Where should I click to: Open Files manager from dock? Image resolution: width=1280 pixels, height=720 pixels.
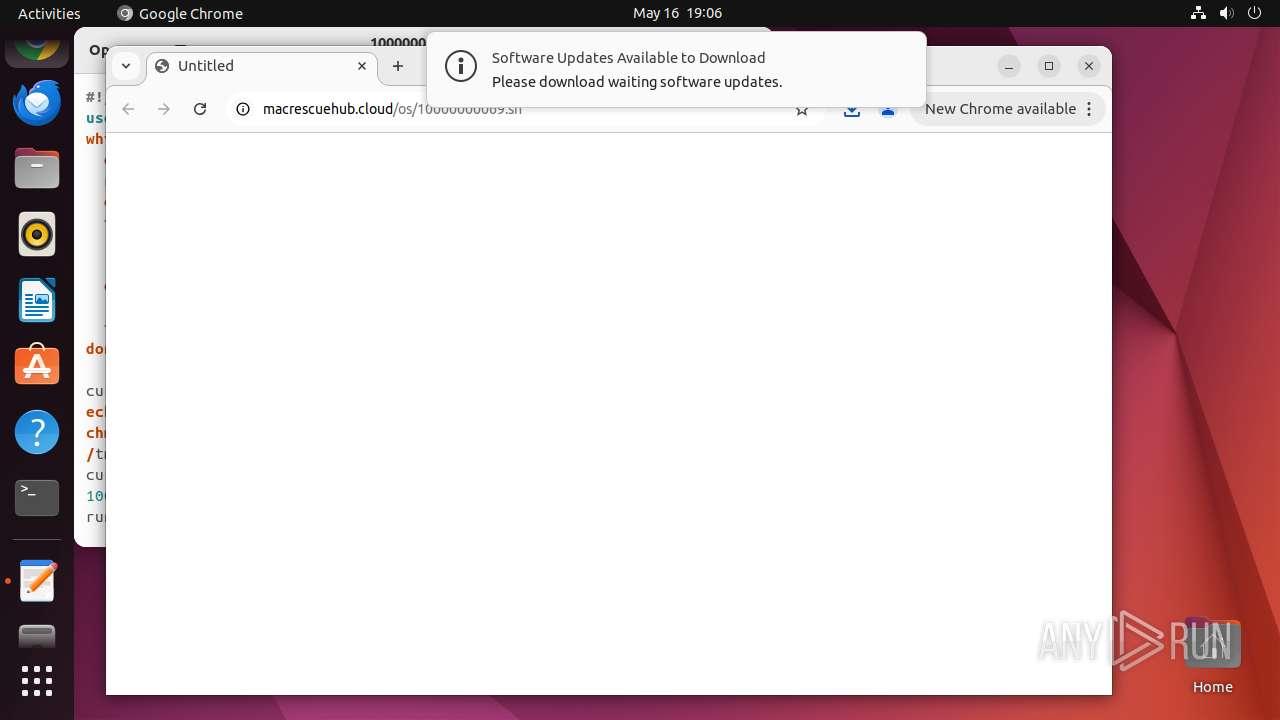pos(37,168)
